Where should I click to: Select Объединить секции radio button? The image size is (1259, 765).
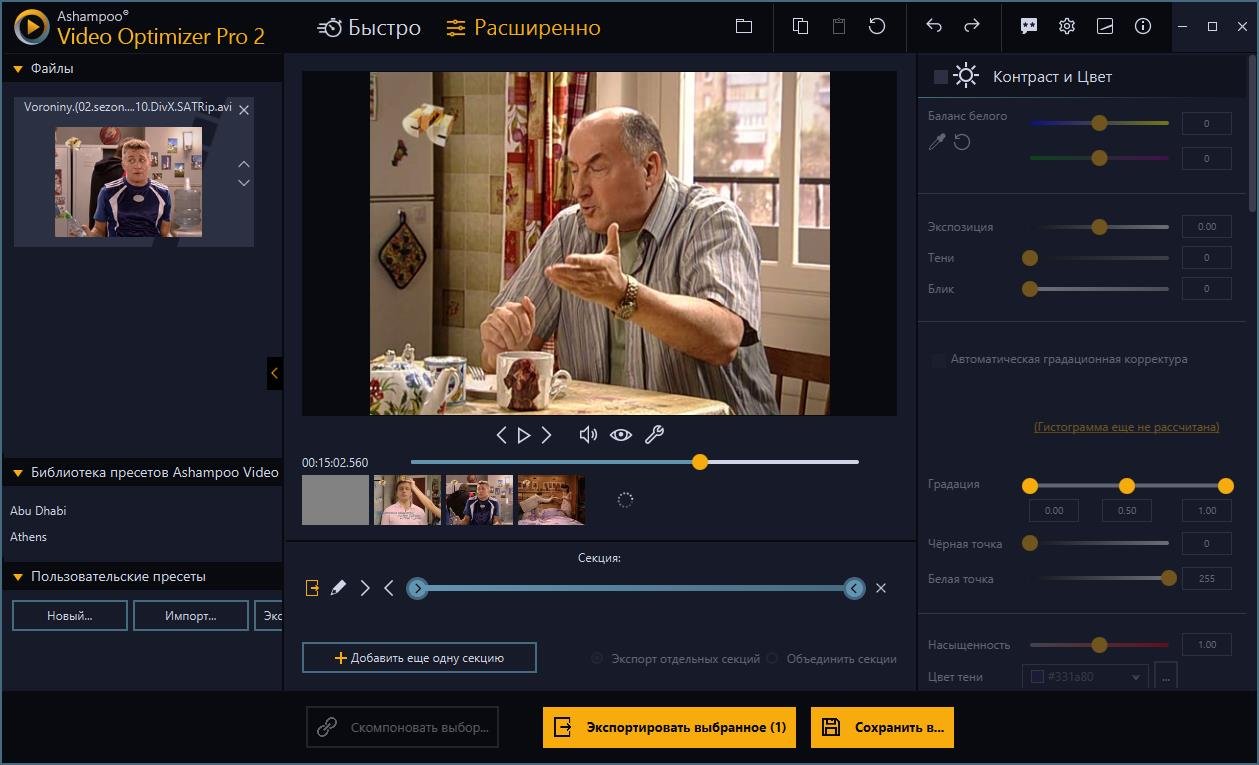[x=772, y=659]
